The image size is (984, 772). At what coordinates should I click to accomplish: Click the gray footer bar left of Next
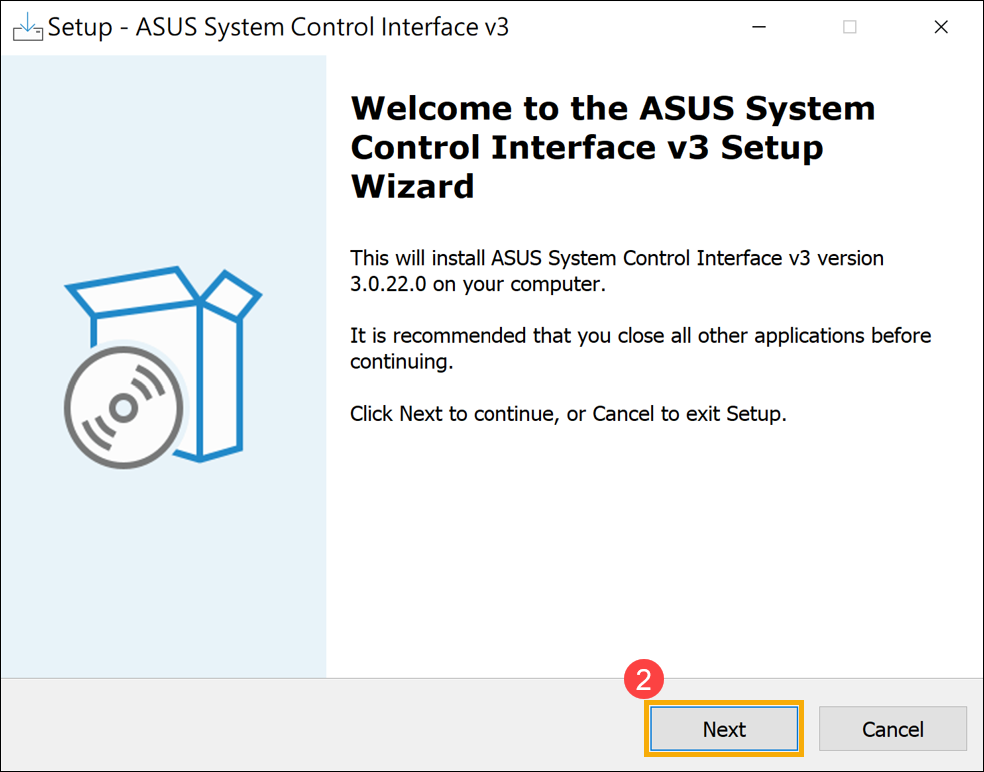point(300,725)
